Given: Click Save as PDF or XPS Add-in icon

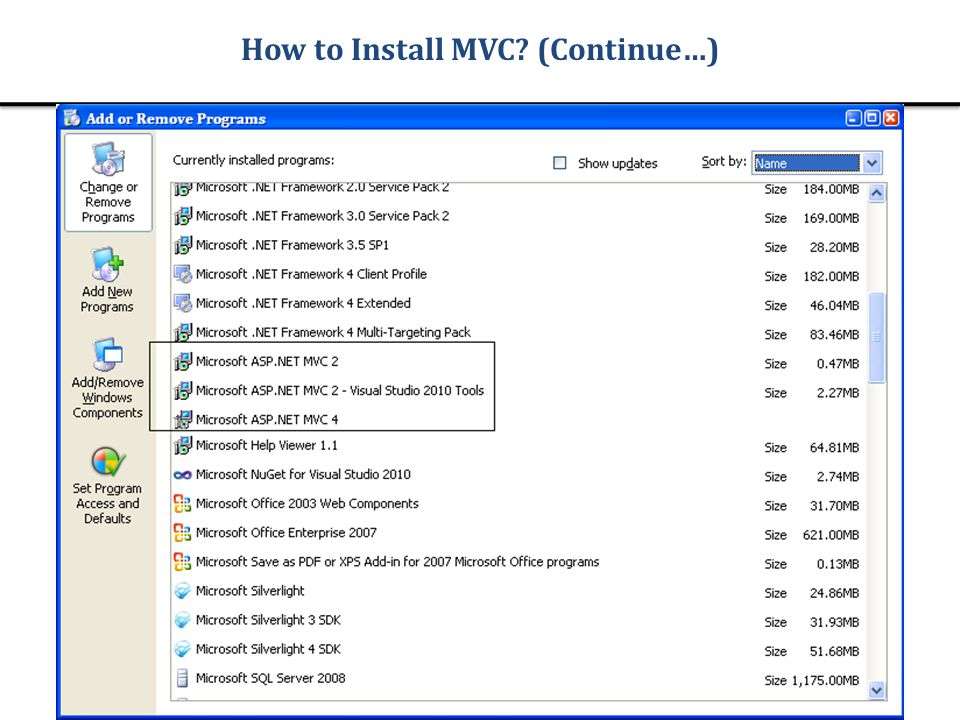Looking at the screenshot, I should click(x=182, y=561).
